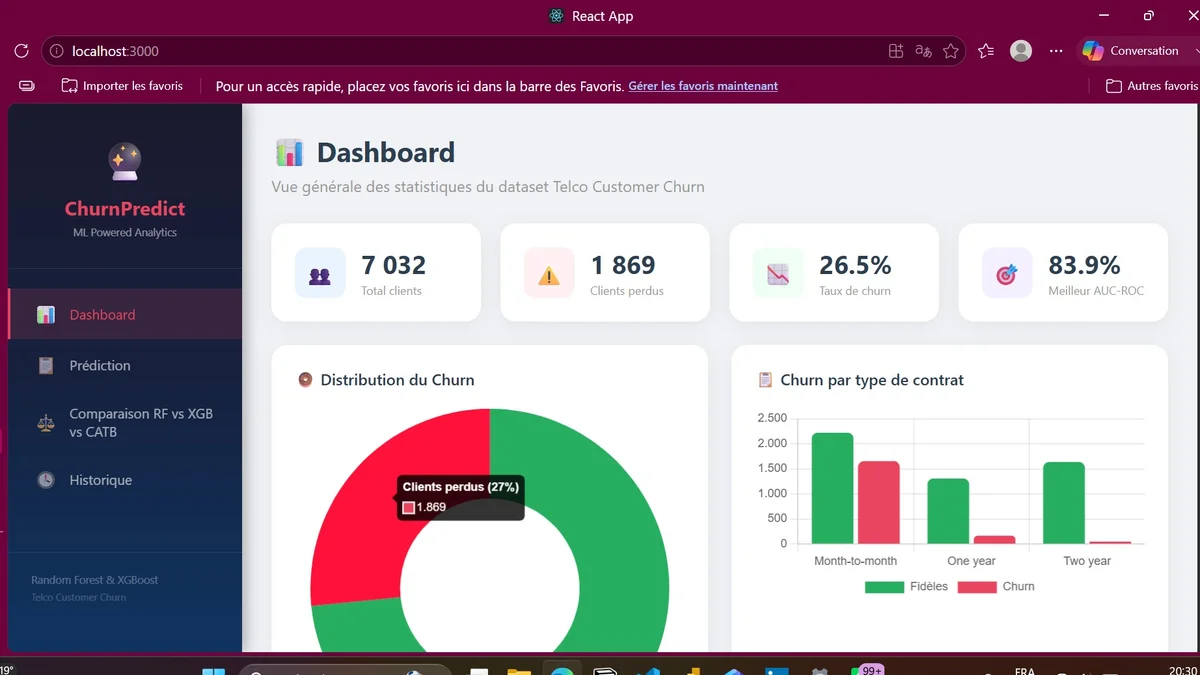Reload the page with the refresh icon
The width and height of the screenshot is (1200, 675).
[21, 51]
